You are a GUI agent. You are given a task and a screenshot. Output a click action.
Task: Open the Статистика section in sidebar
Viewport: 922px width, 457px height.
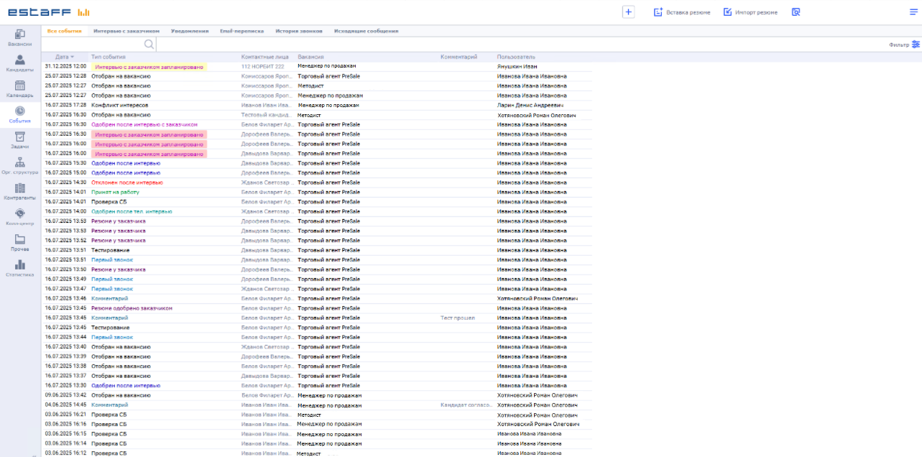point(20,269)
